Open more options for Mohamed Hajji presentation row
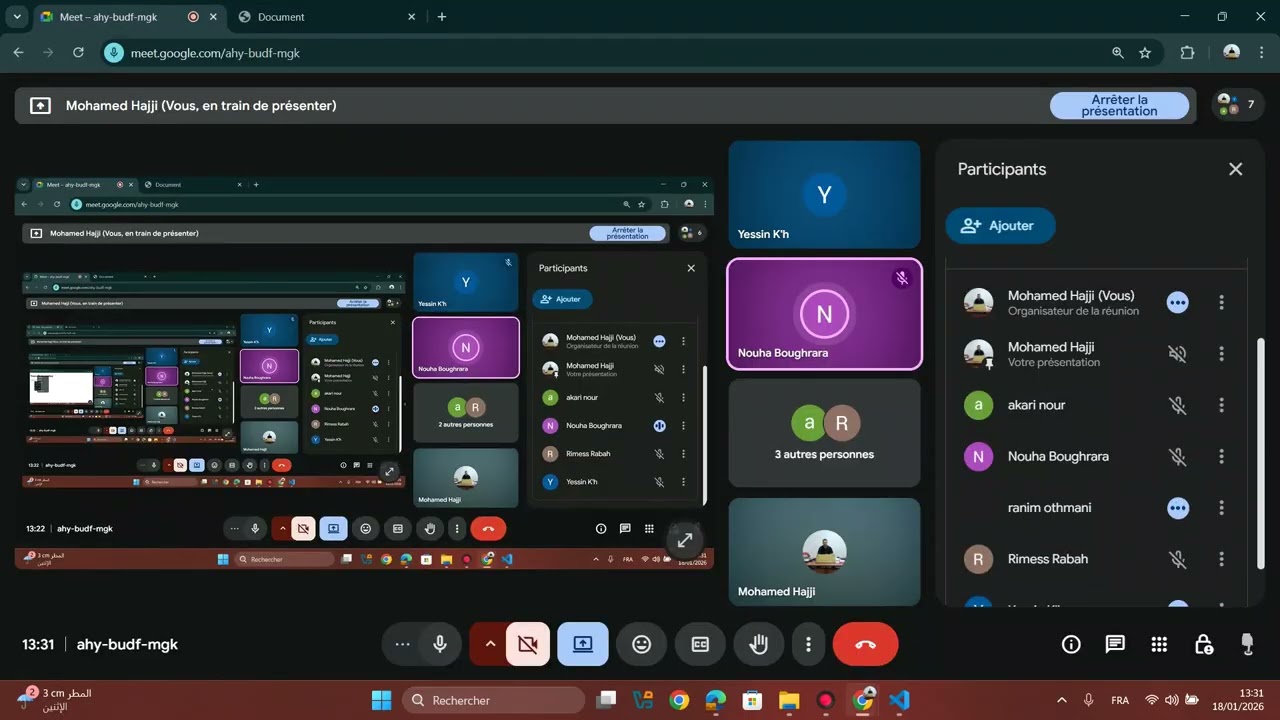 pos(1221,354)
